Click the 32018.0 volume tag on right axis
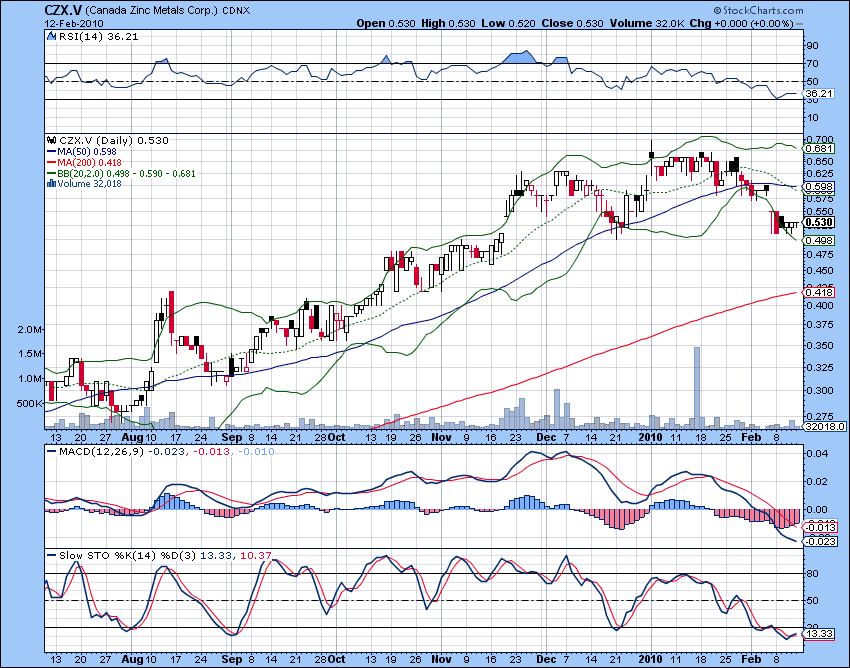 (x=823, y=426)
